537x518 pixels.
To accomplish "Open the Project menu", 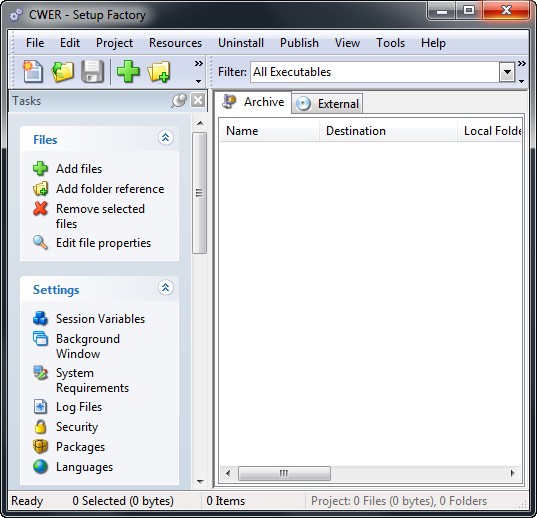I will click(114, 43).
